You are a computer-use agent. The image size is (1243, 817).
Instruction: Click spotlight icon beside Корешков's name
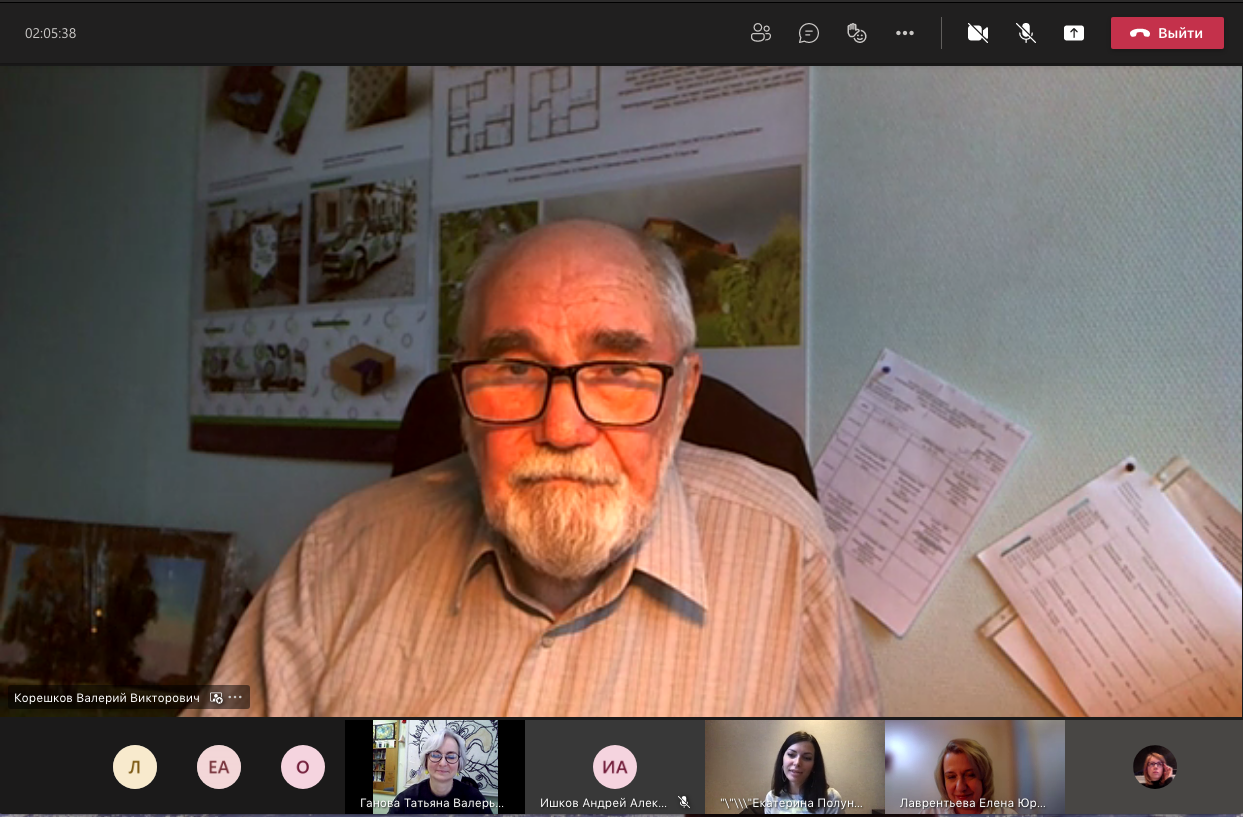coord(216,698)
